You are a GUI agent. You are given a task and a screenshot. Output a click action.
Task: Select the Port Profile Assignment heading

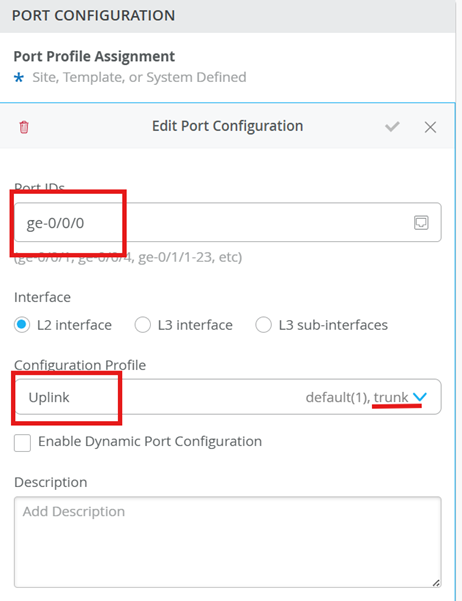94,56
